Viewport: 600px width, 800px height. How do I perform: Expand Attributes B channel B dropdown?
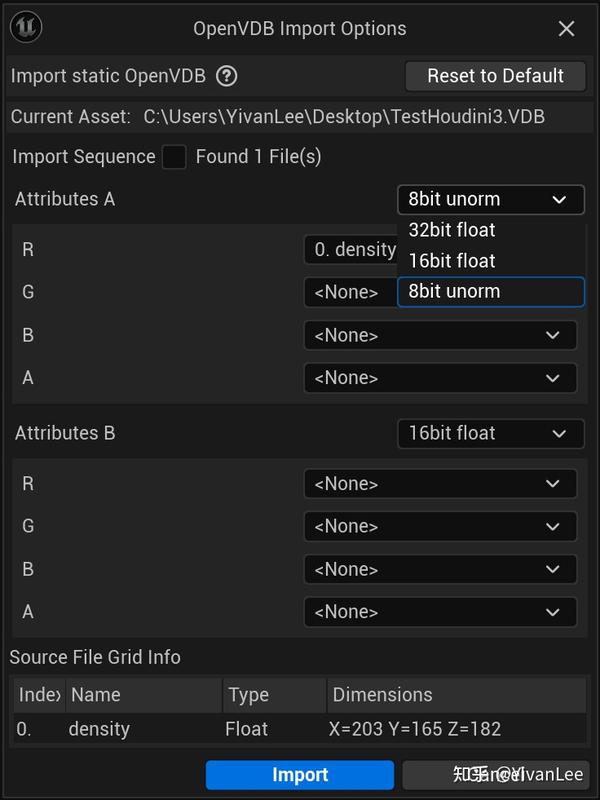(x=440, y=569)
